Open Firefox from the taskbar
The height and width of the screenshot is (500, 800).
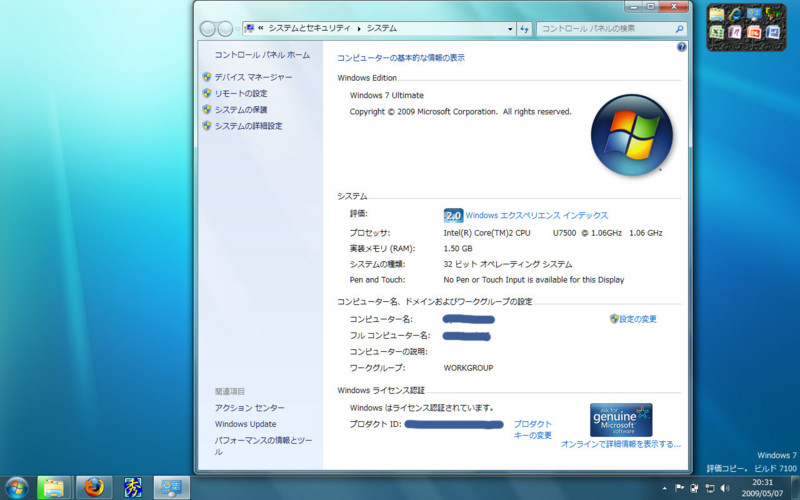tap(94, 488)
